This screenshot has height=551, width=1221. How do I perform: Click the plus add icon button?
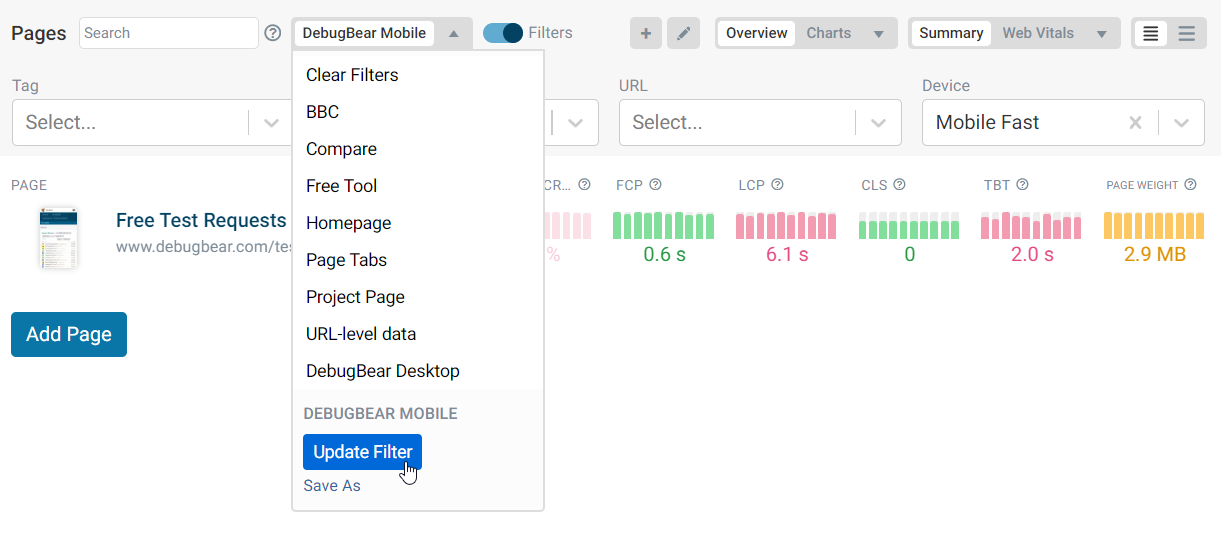point(645,33)
